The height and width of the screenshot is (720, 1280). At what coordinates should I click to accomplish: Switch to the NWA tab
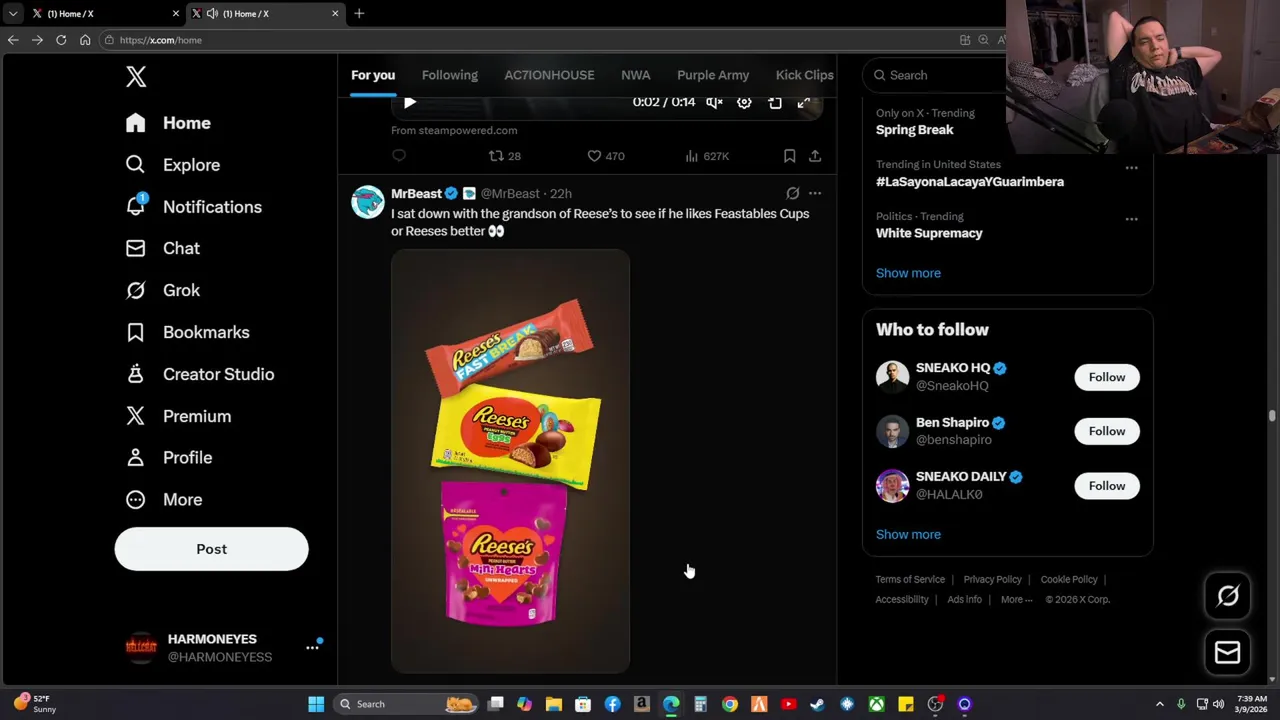[x=635, y=75]
